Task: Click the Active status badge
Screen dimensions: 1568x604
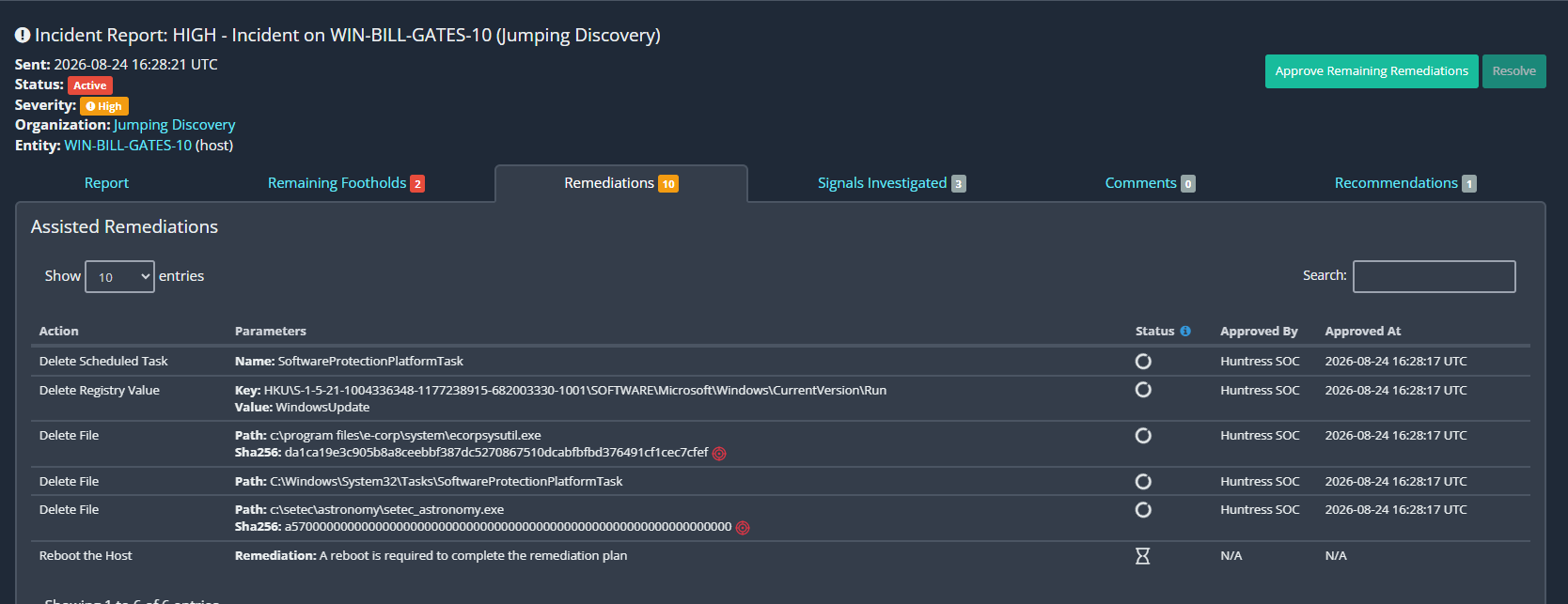Action: 90,85
